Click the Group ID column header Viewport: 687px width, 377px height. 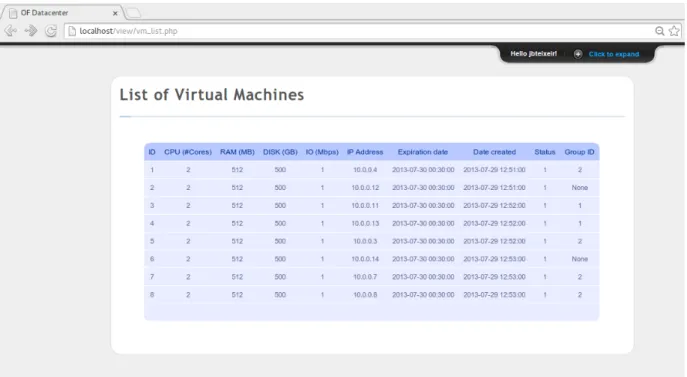[579, 152]
